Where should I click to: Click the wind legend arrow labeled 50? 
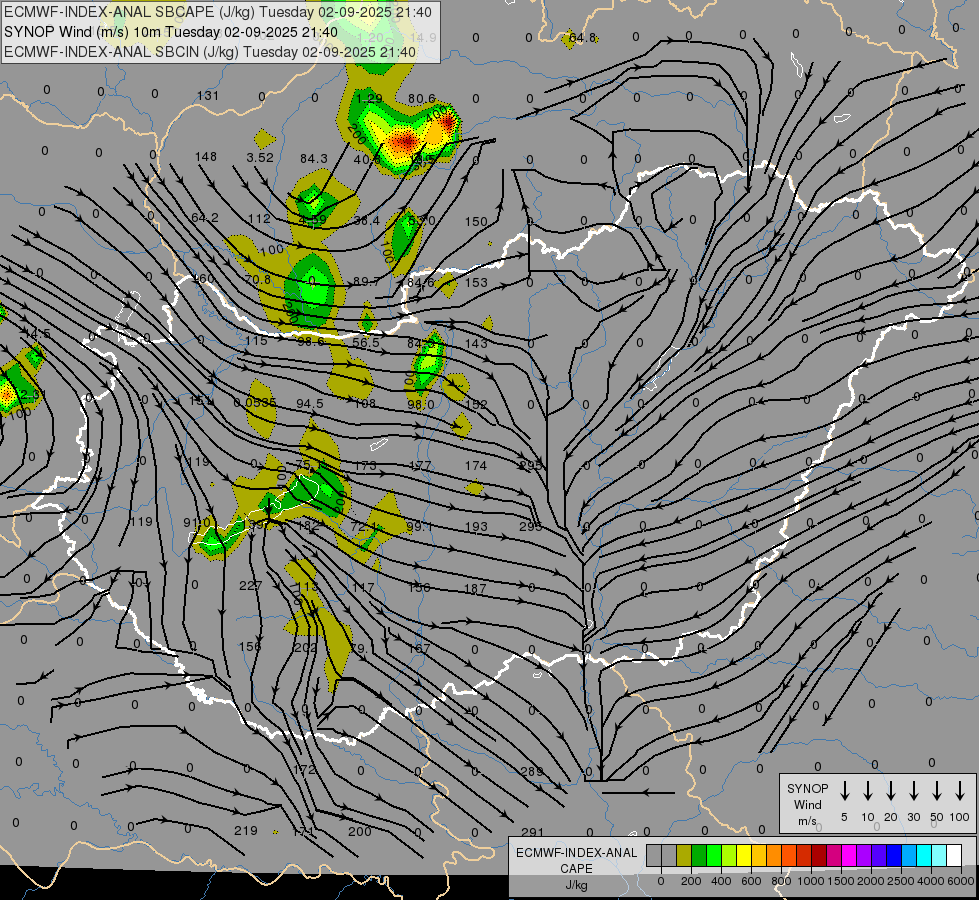(937, 791)
